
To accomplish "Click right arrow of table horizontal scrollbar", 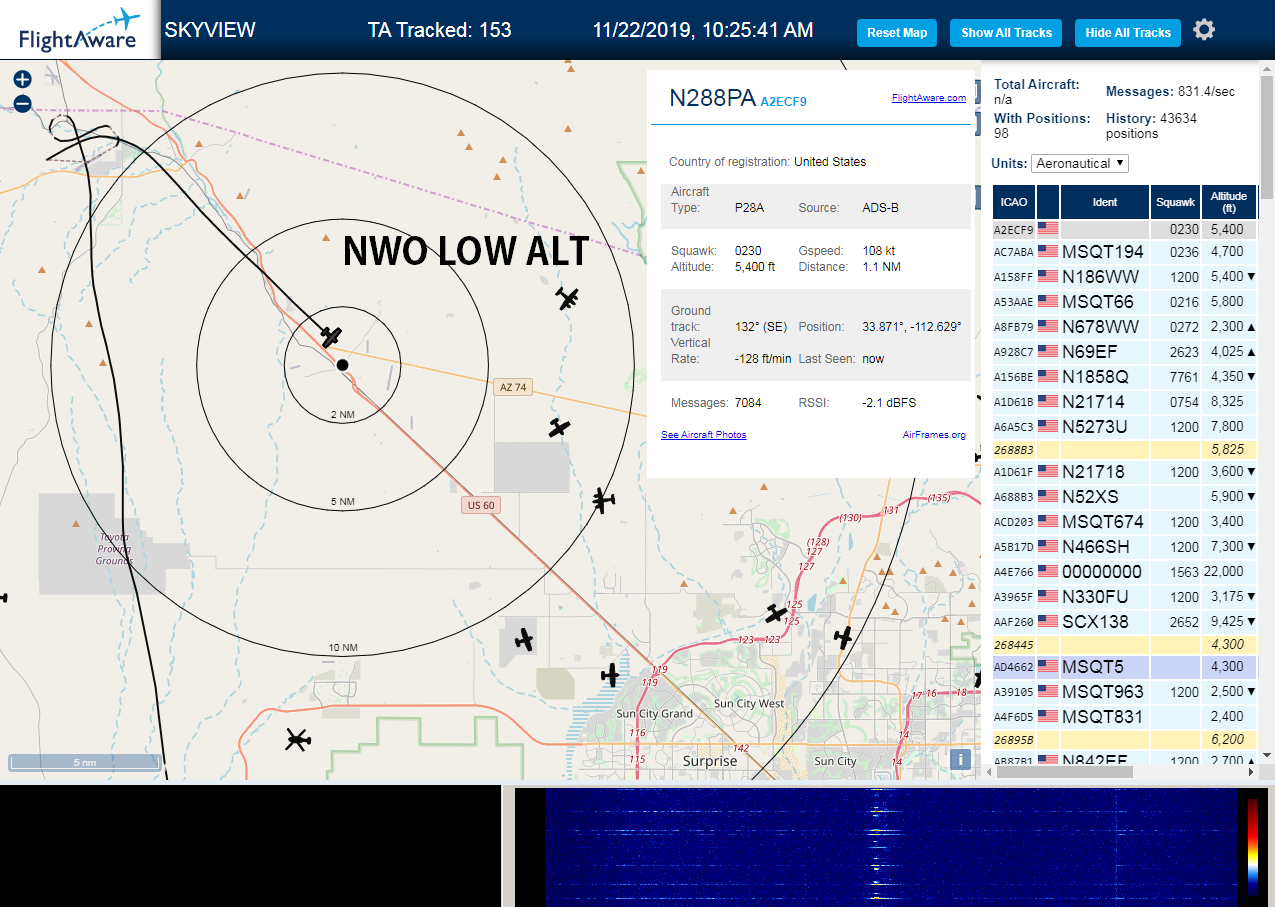I will pos(1250,771).
